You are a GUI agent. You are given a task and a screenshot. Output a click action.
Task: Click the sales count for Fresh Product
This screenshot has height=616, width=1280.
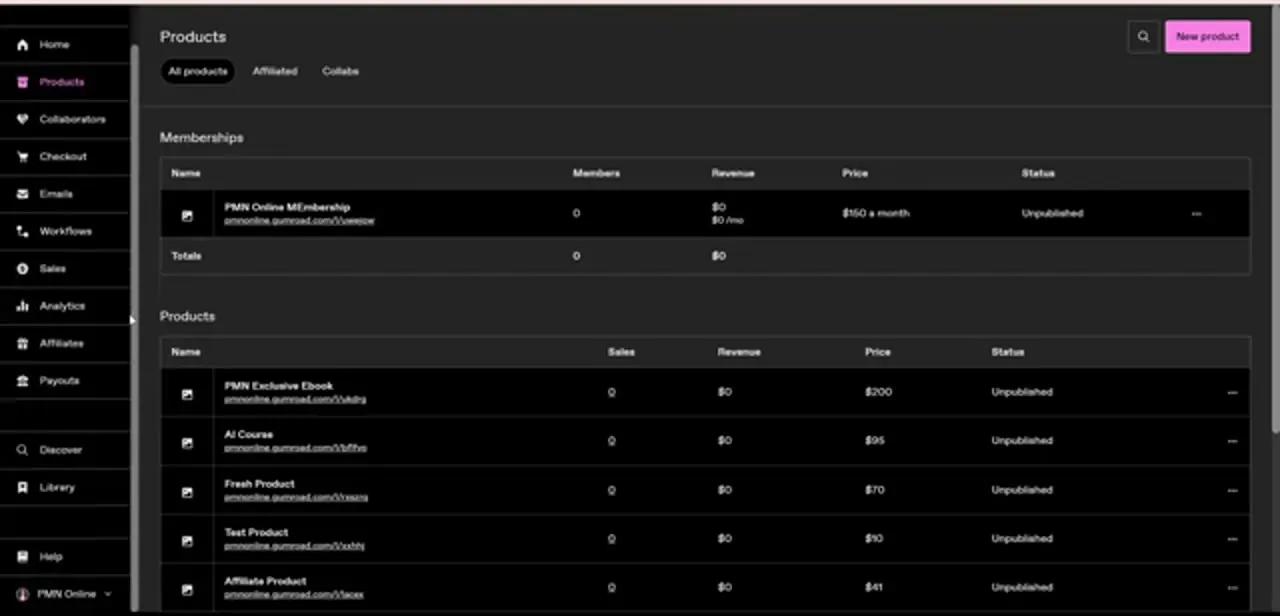(x=611, y=490)
